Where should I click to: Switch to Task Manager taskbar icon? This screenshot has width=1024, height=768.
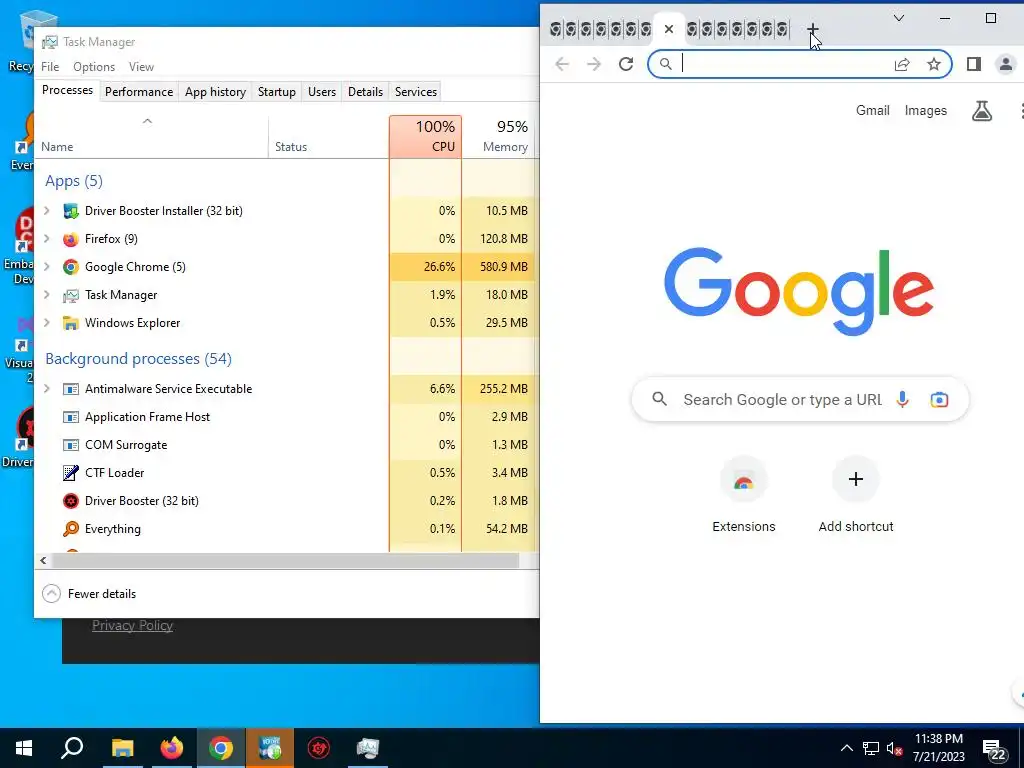pos(368,748)
